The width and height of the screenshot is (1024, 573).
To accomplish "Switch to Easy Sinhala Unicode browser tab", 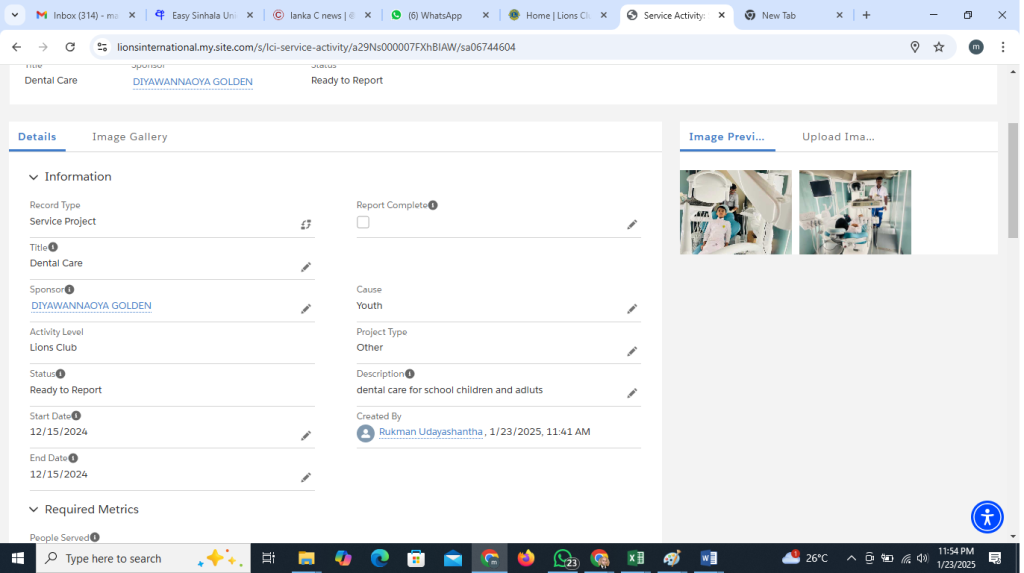I will (203, 15).
